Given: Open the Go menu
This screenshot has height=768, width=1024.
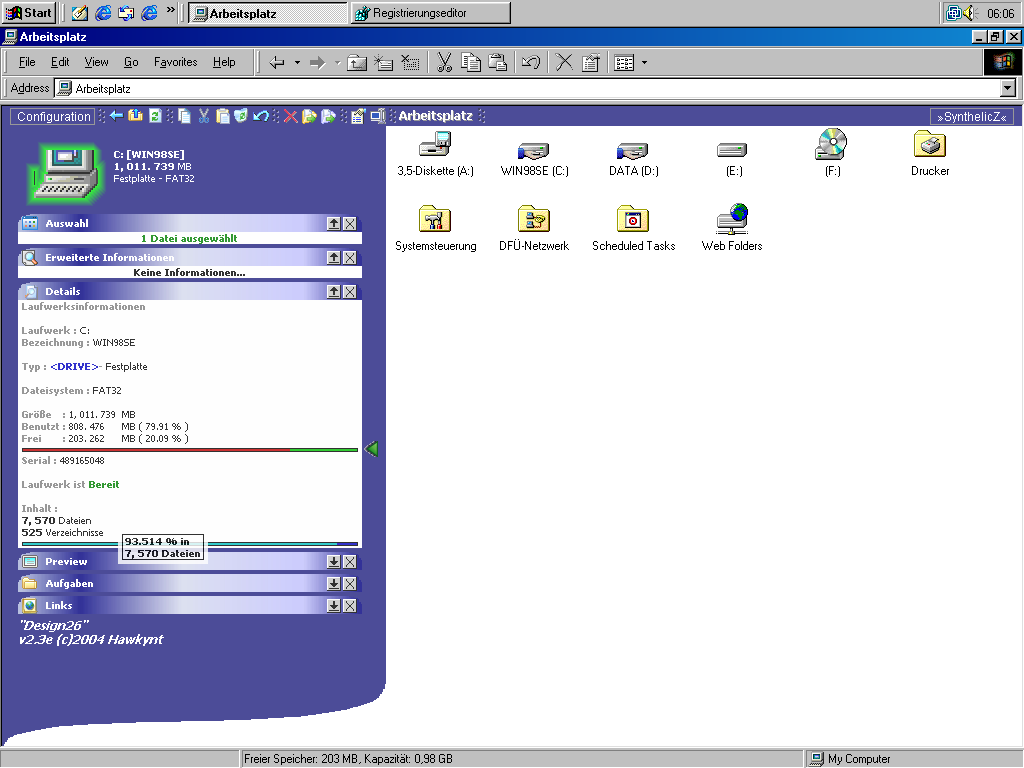Looking at the screenshot, I should (x=131, y=62).
